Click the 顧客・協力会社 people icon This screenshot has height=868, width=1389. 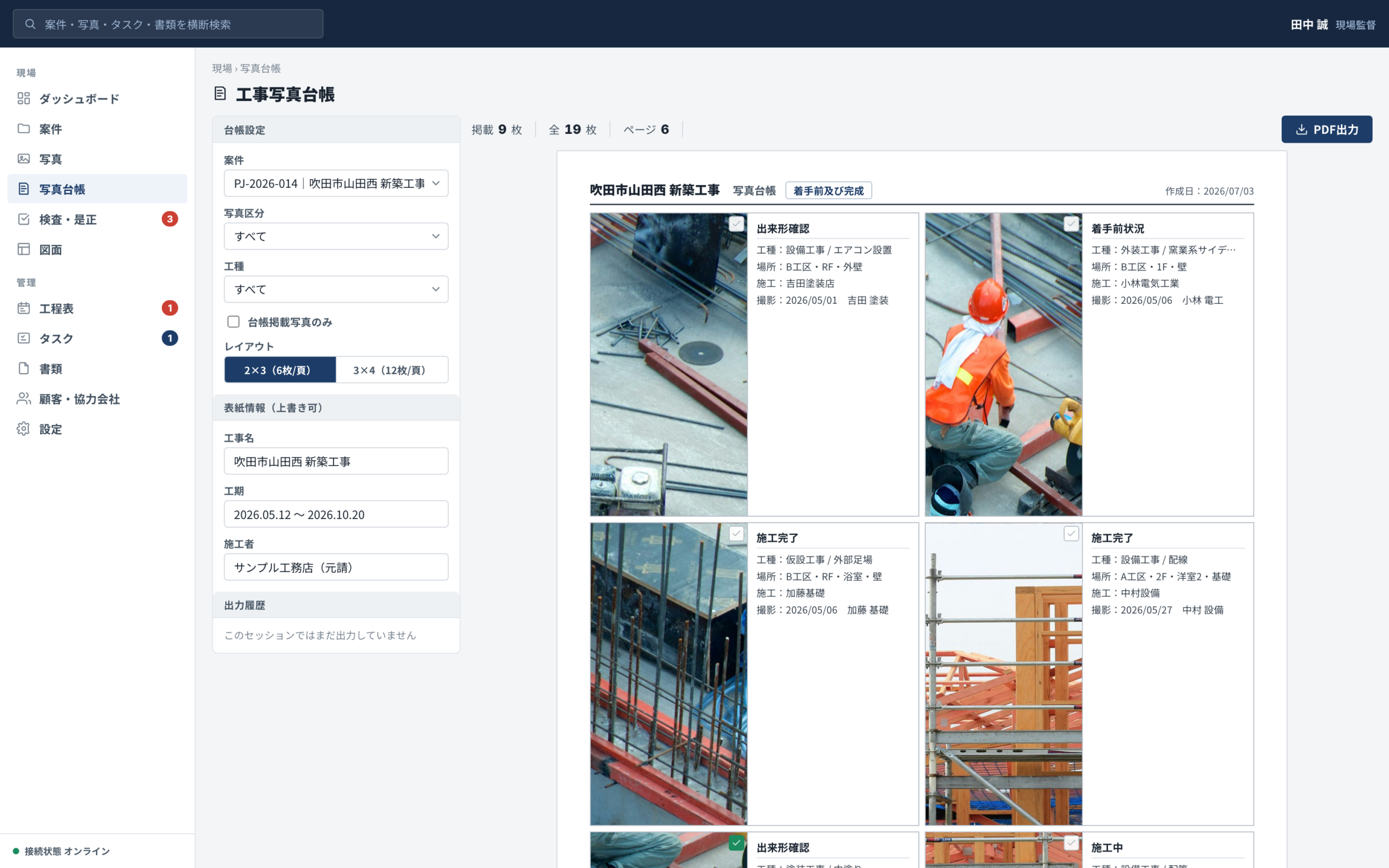[x=23, y=398]
